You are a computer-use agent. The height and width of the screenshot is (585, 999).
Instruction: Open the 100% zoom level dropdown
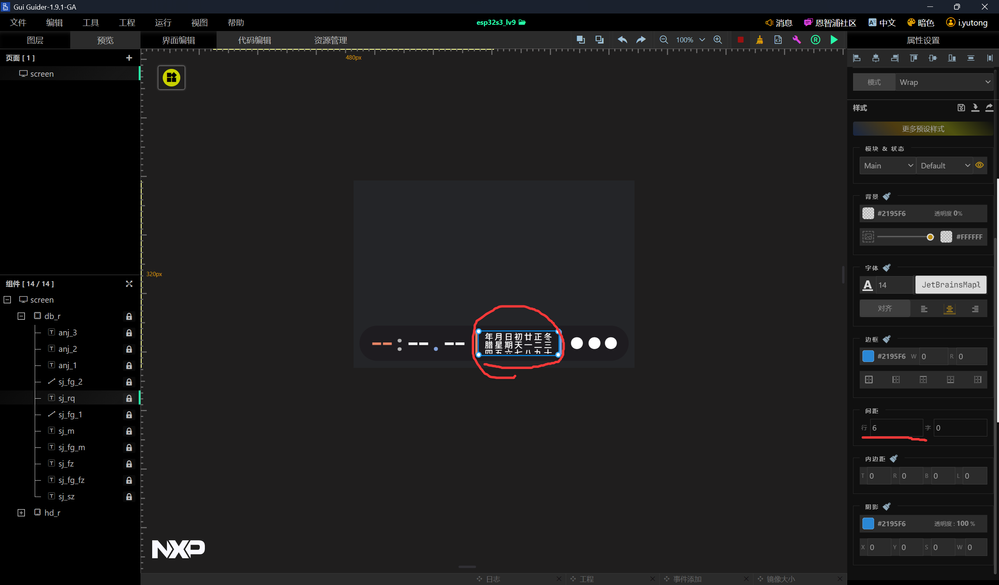point(691,40)
